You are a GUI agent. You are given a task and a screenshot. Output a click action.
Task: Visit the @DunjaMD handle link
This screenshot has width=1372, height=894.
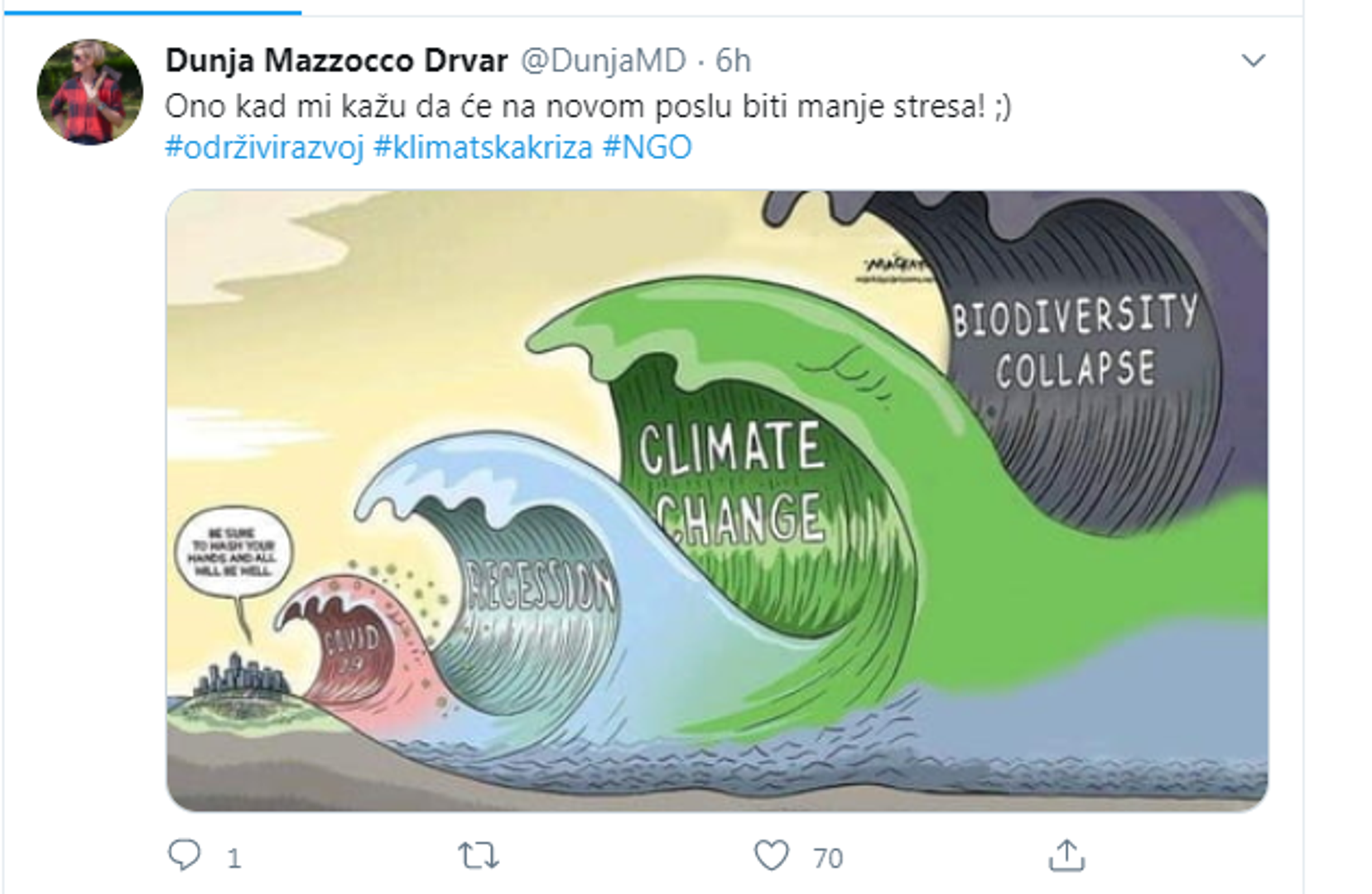coord(603,60)
